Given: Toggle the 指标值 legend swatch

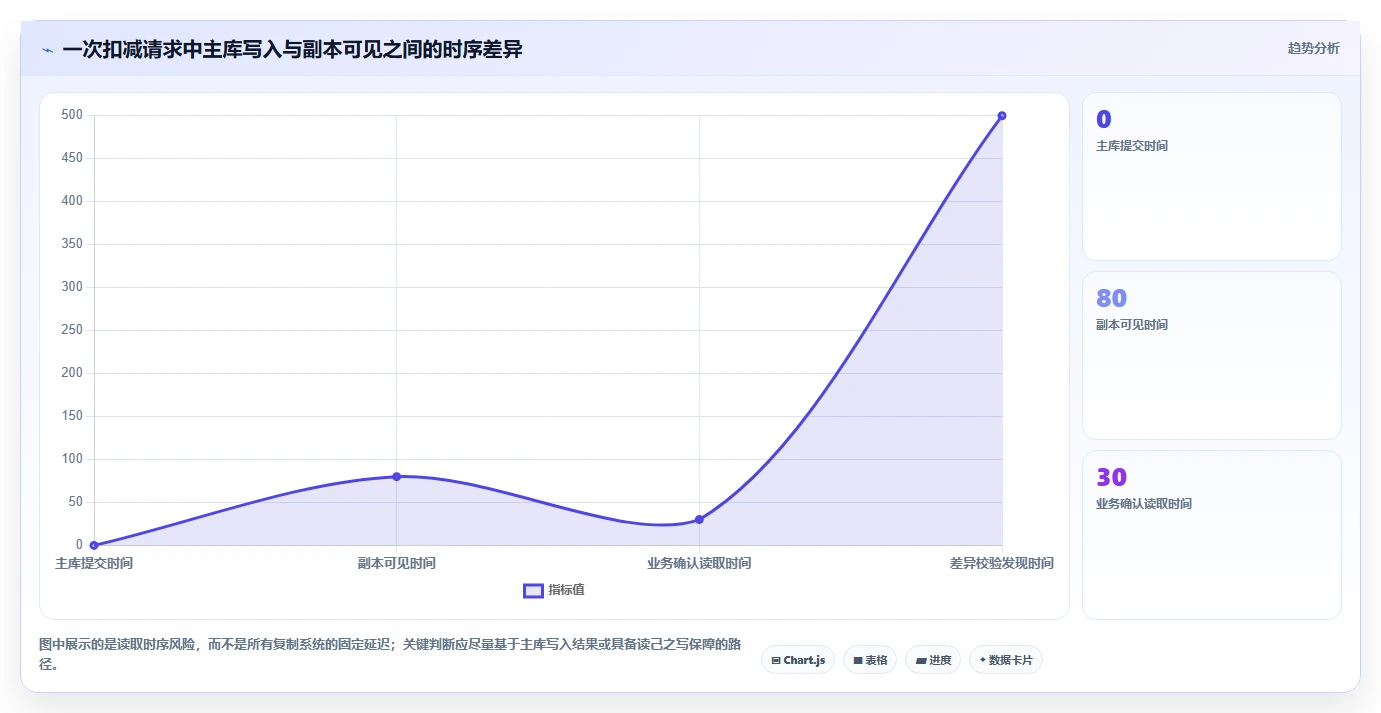Looking at the screenshot, I should click(533, 590).
